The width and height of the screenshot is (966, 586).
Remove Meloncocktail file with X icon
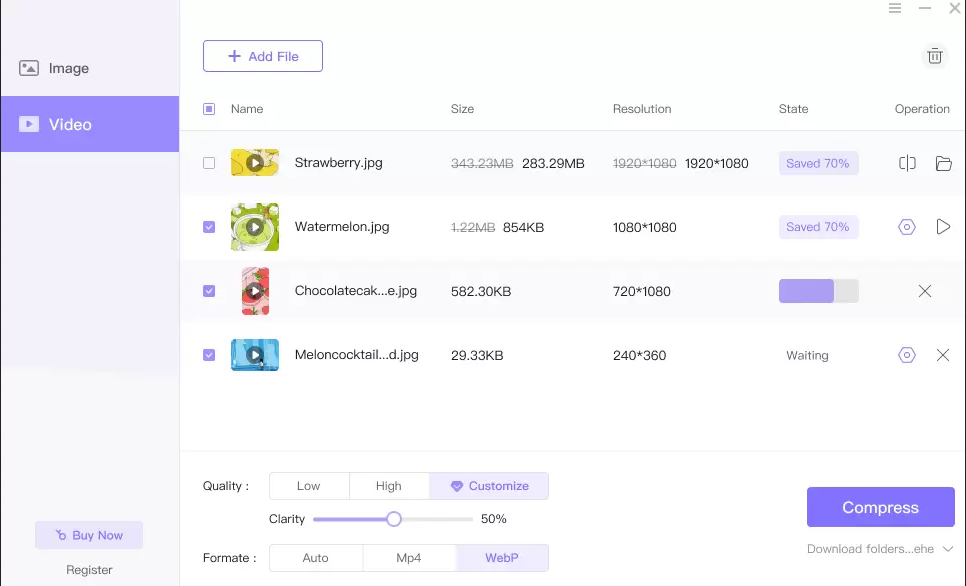943,355
